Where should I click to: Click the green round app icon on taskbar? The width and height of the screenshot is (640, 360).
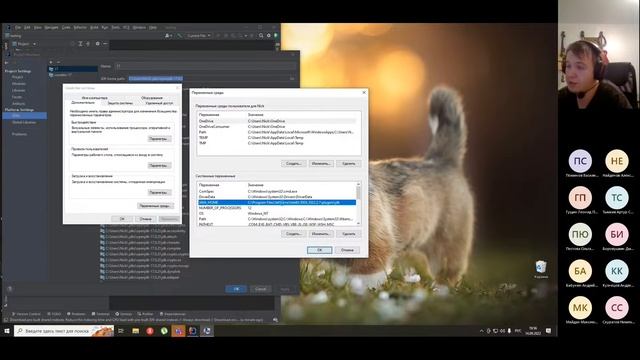pyautogui.click(x=164, y=331)
